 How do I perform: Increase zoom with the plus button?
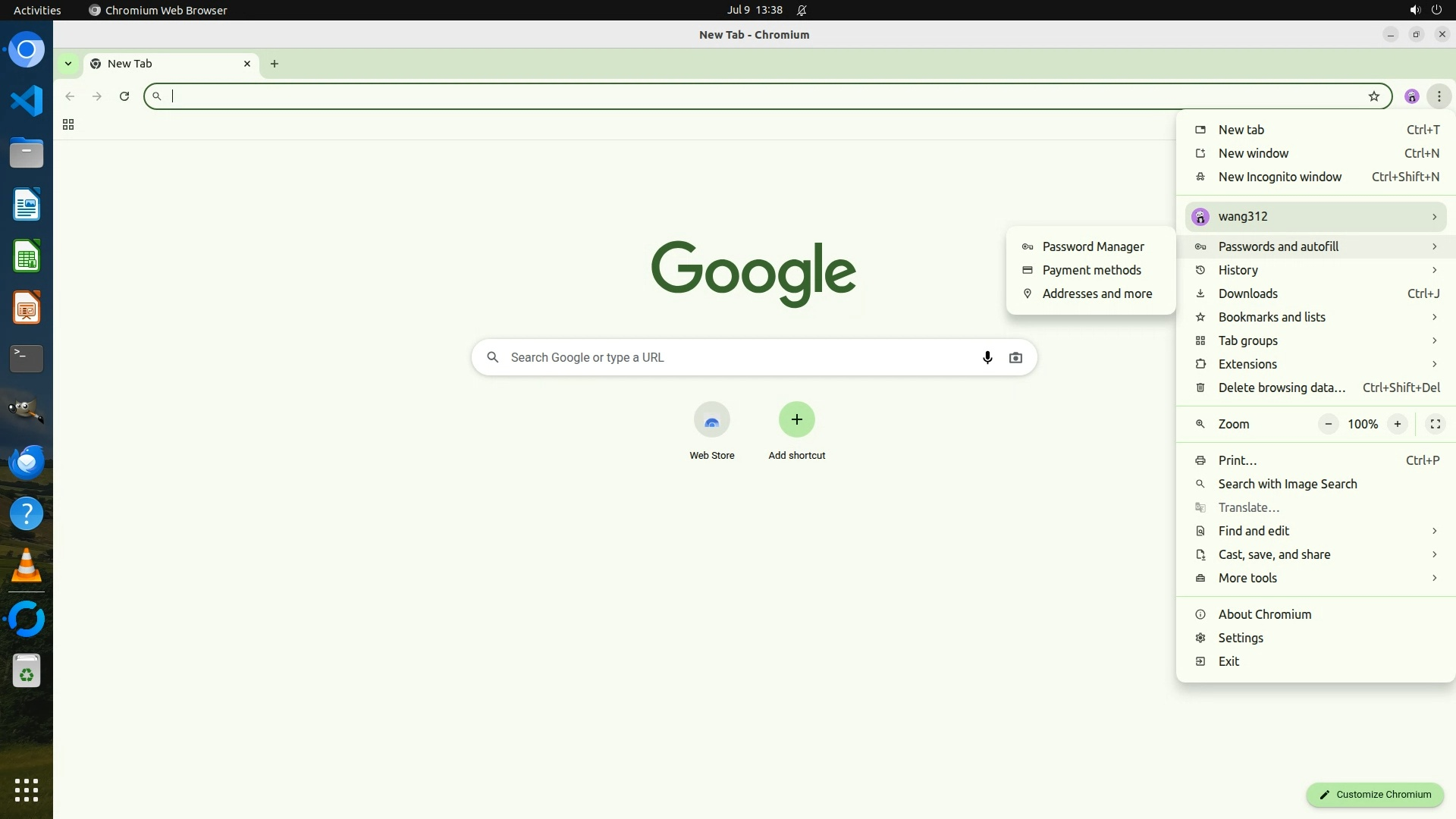1397,424
